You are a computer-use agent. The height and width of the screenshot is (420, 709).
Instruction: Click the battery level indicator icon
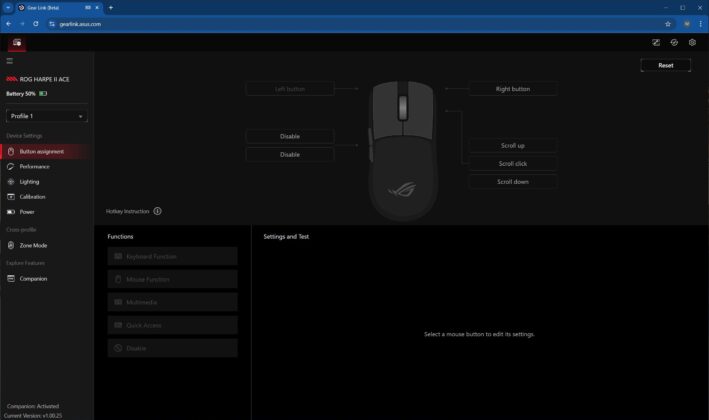(x=43, y=94)
